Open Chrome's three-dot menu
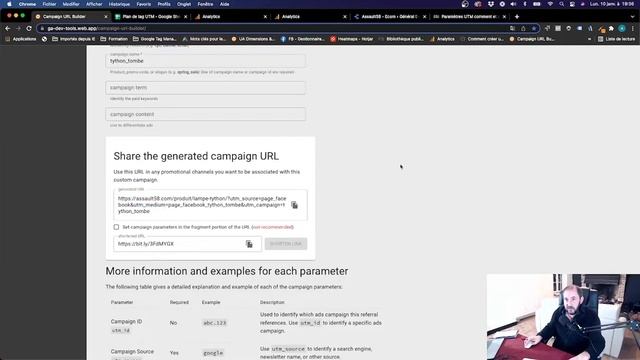This screenshot has height=360, width=640. [x=633, y=29]
